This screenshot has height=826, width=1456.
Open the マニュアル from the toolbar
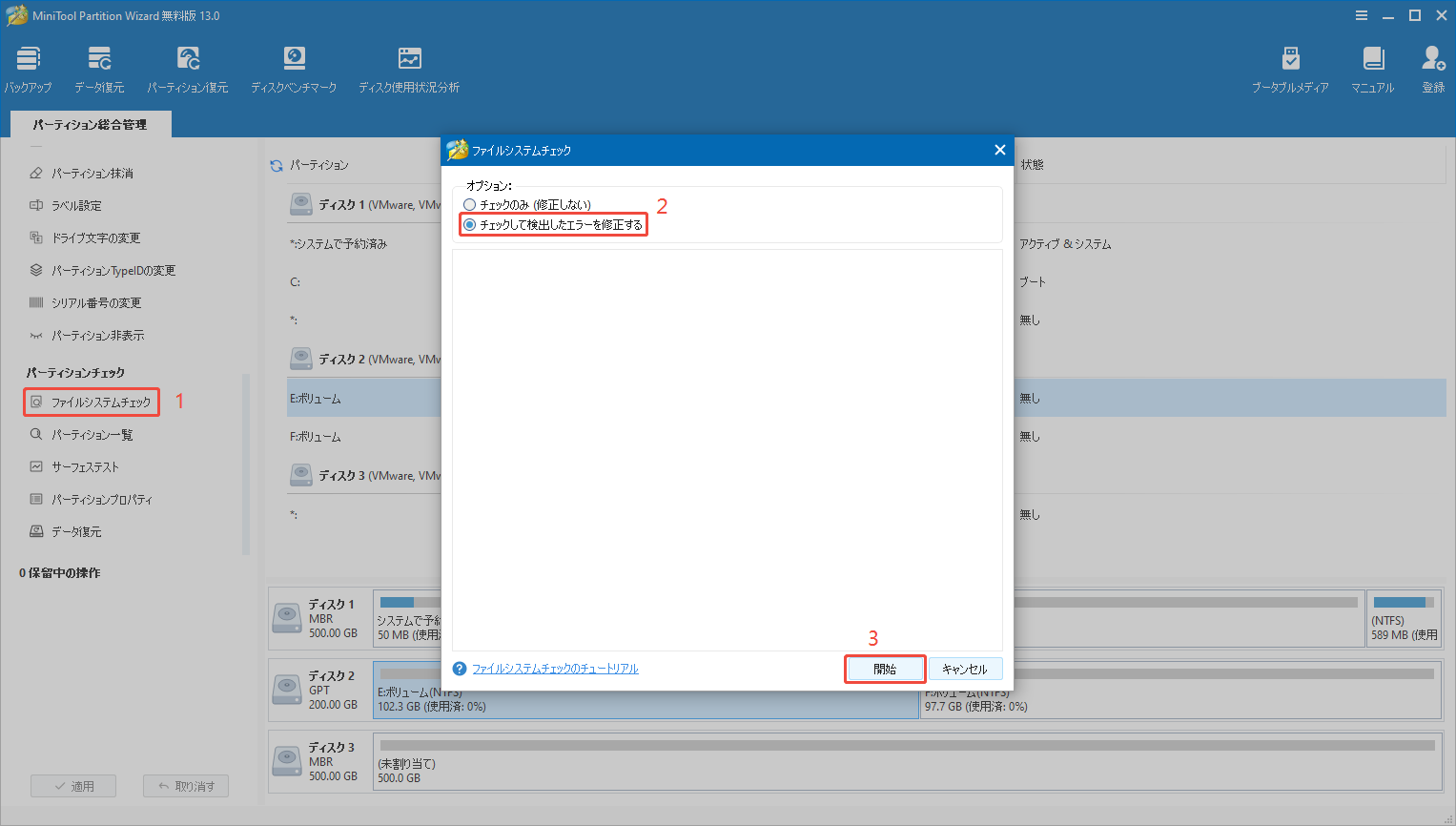1373,67
